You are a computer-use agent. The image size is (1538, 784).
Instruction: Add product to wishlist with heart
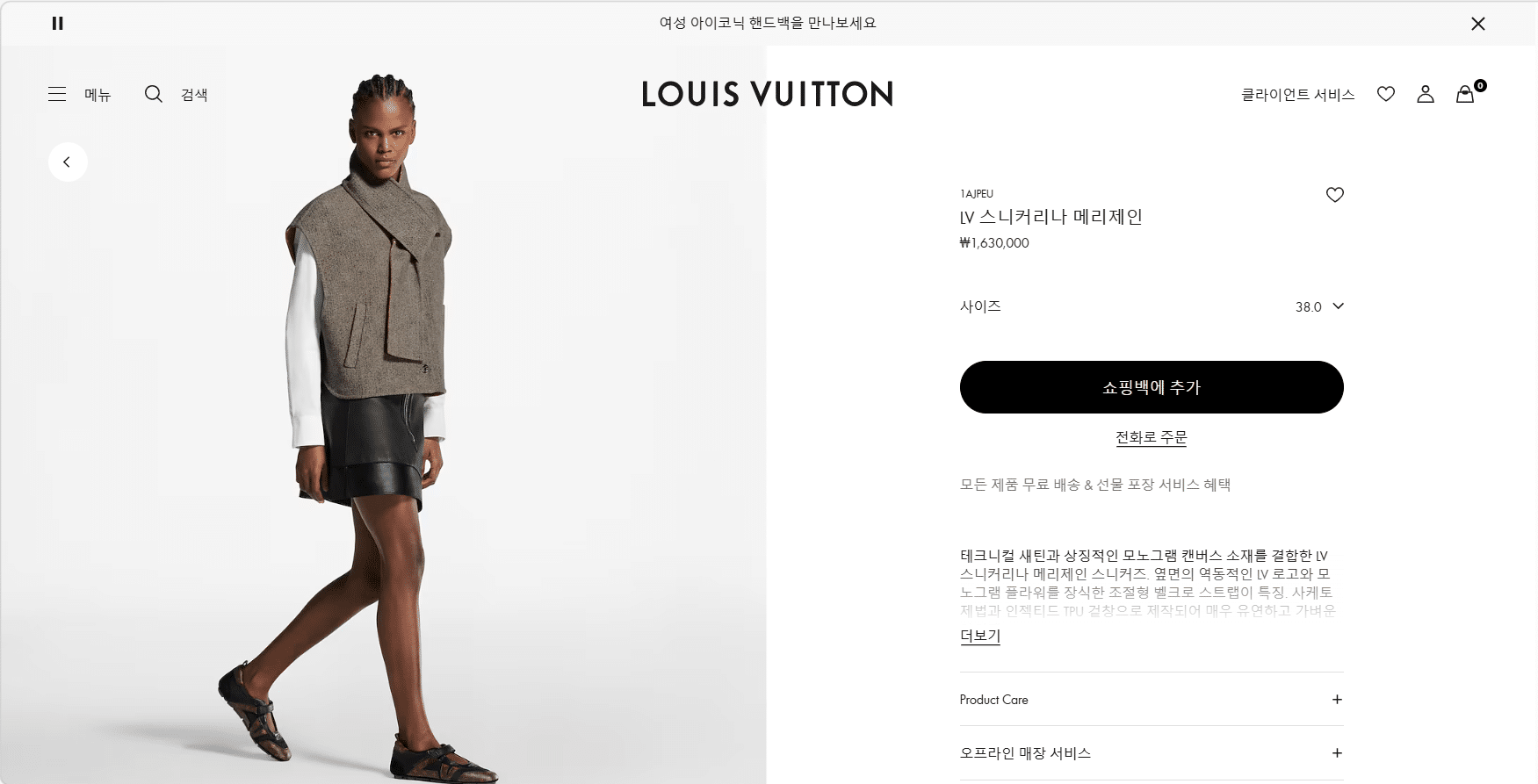[1335, 195]
